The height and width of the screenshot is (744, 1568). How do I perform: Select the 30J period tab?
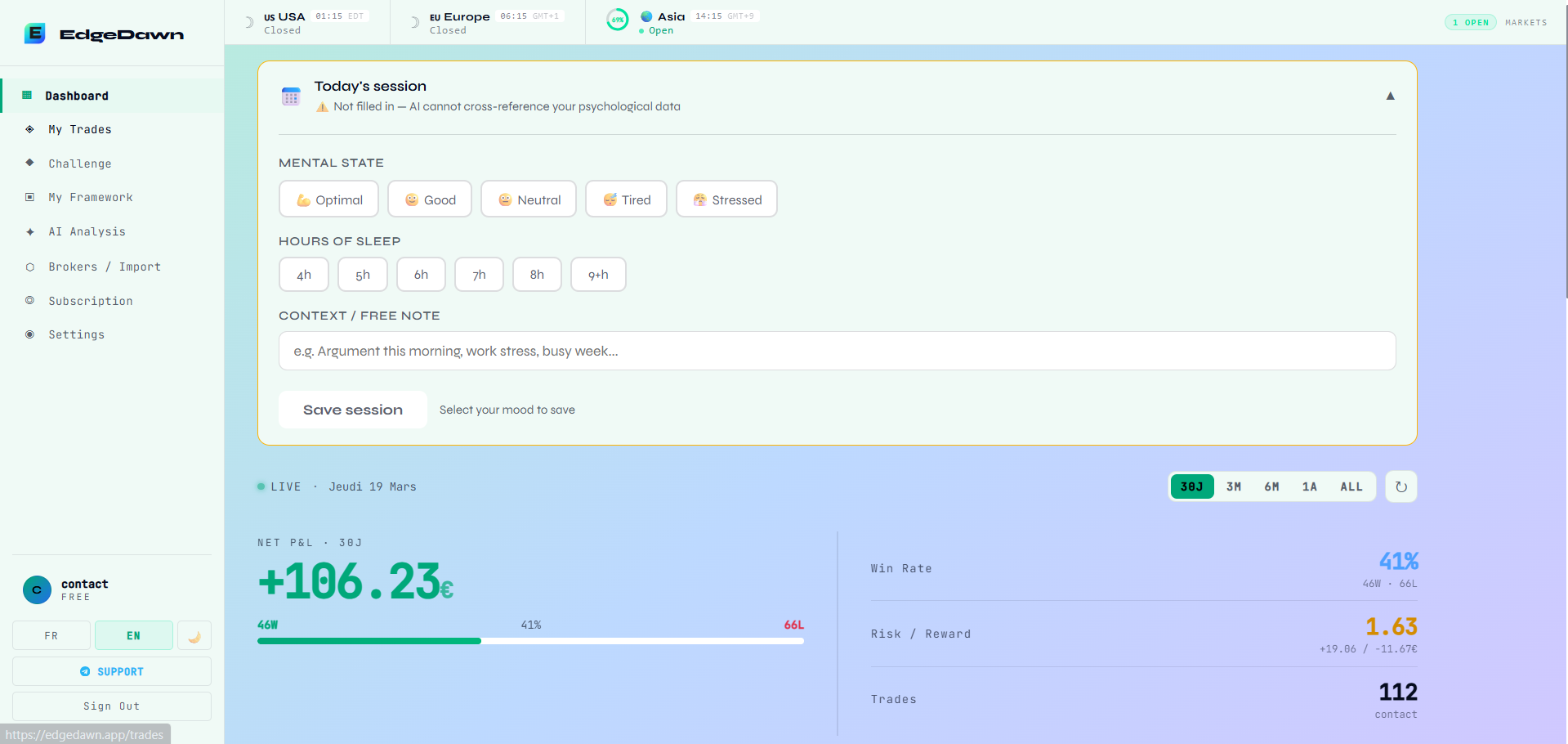(1192, 486)
